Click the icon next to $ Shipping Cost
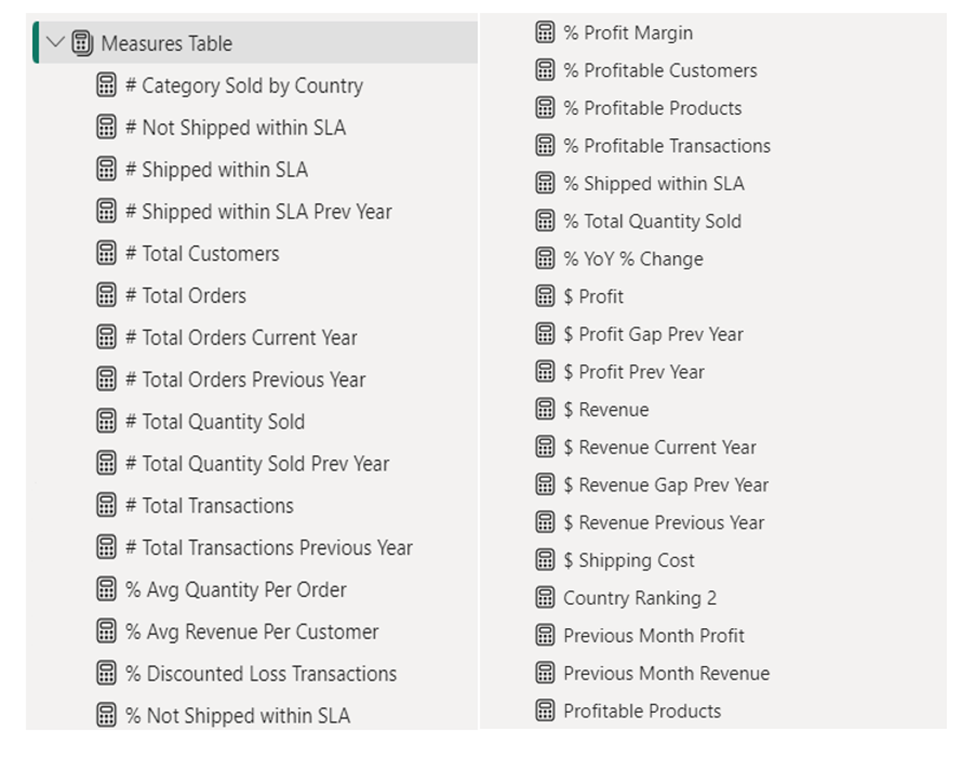This screenshot has width=975, height=757. coord(545,560)
